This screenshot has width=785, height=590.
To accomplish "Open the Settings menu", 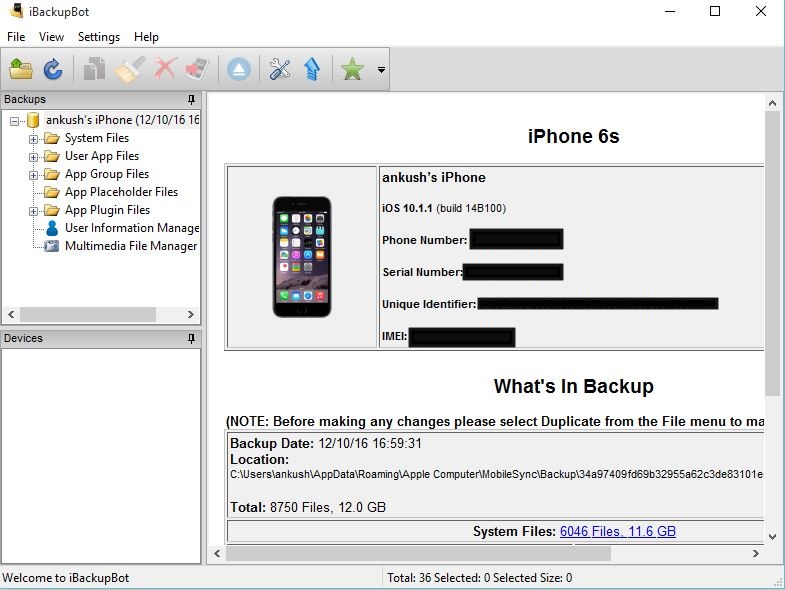I will pos(99,37).
